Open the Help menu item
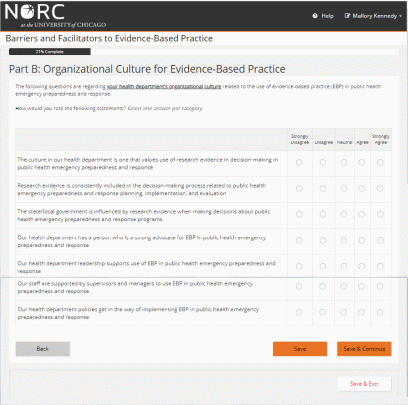 (323, 16)
